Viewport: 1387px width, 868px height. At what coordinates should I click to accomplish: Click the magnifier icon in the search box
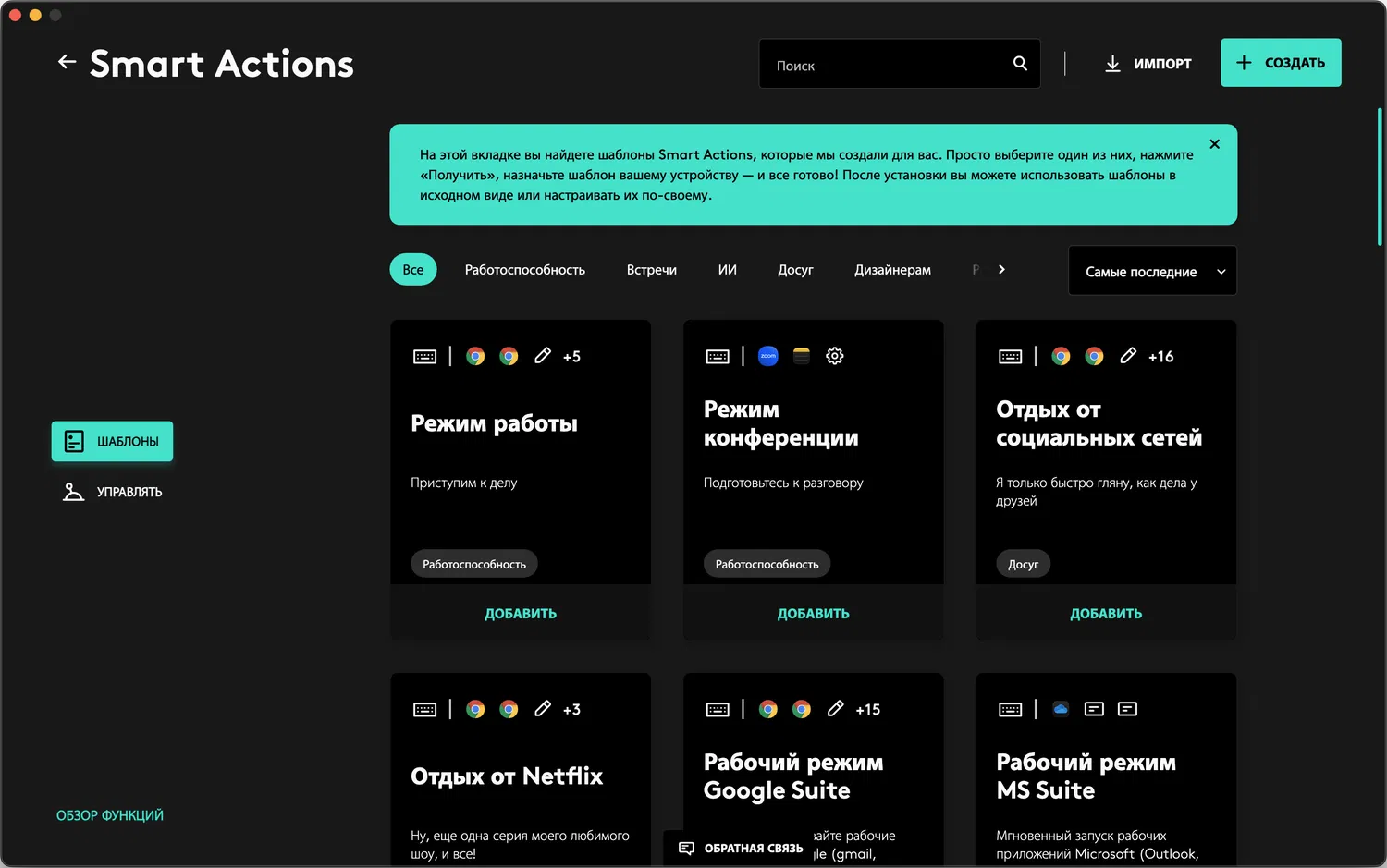(1020, 64)
